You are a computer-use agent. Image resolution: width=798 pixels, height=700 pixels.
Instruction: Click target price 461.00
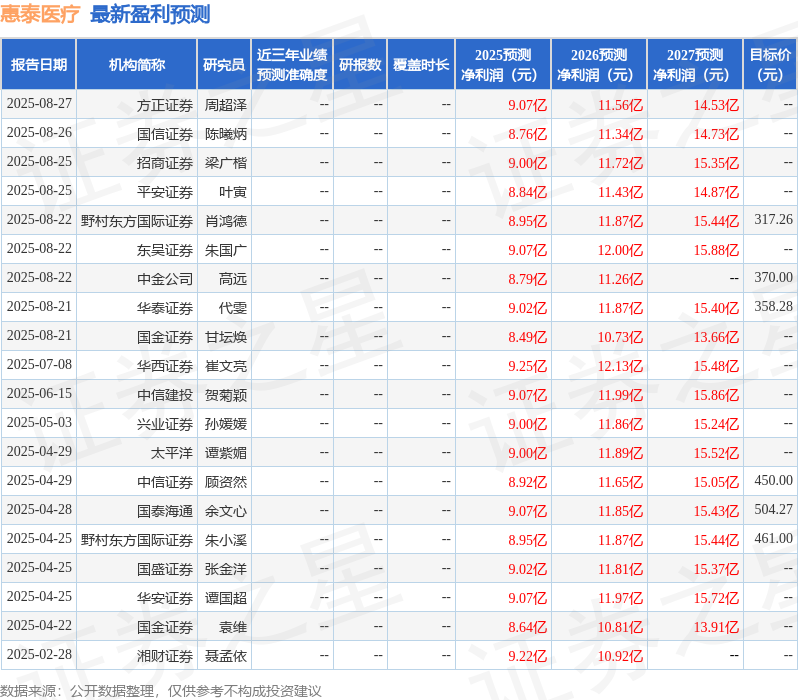point(774,539)
